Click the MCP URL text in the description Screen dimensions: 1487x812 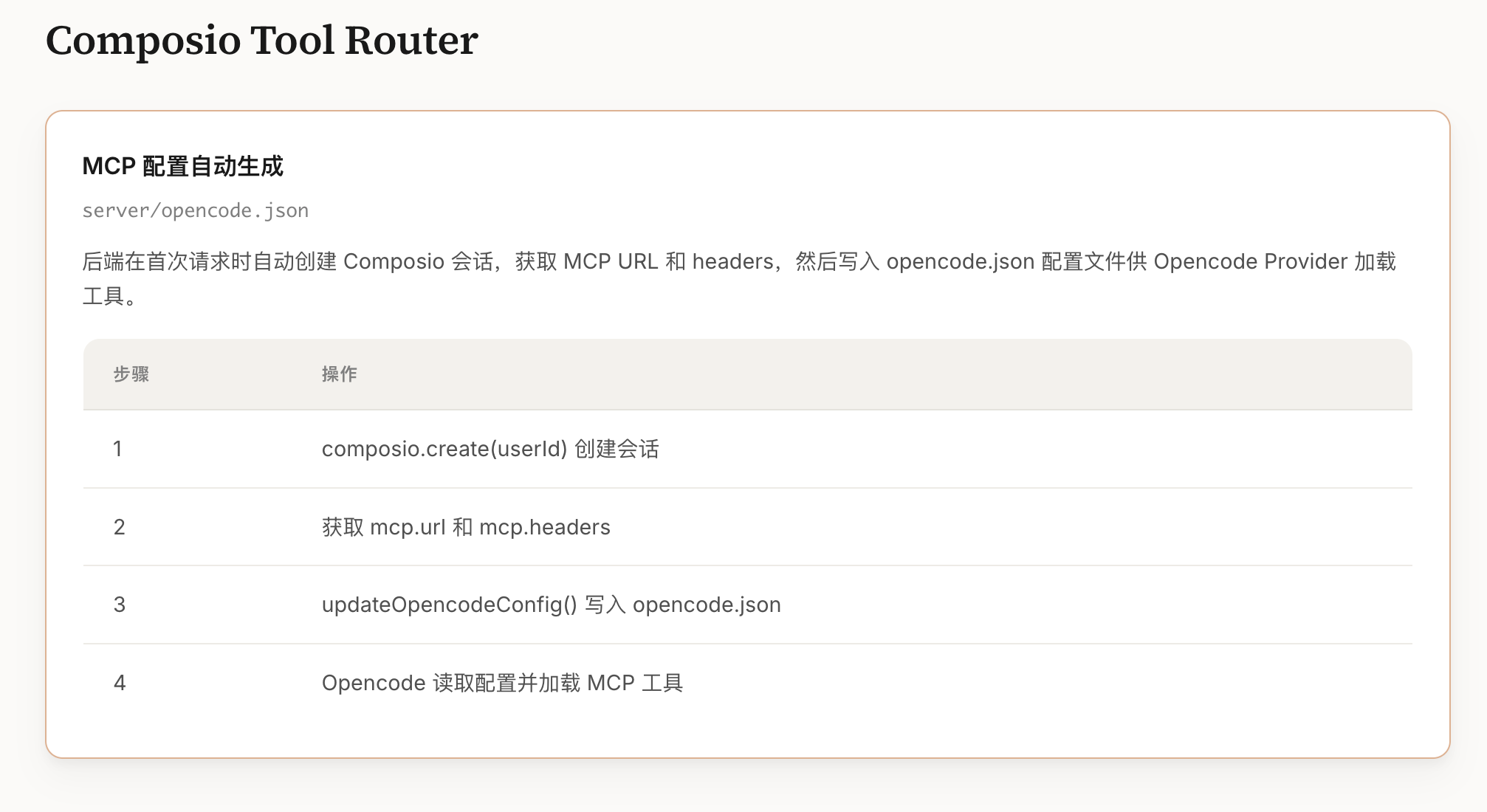click(x=611, y=261)
